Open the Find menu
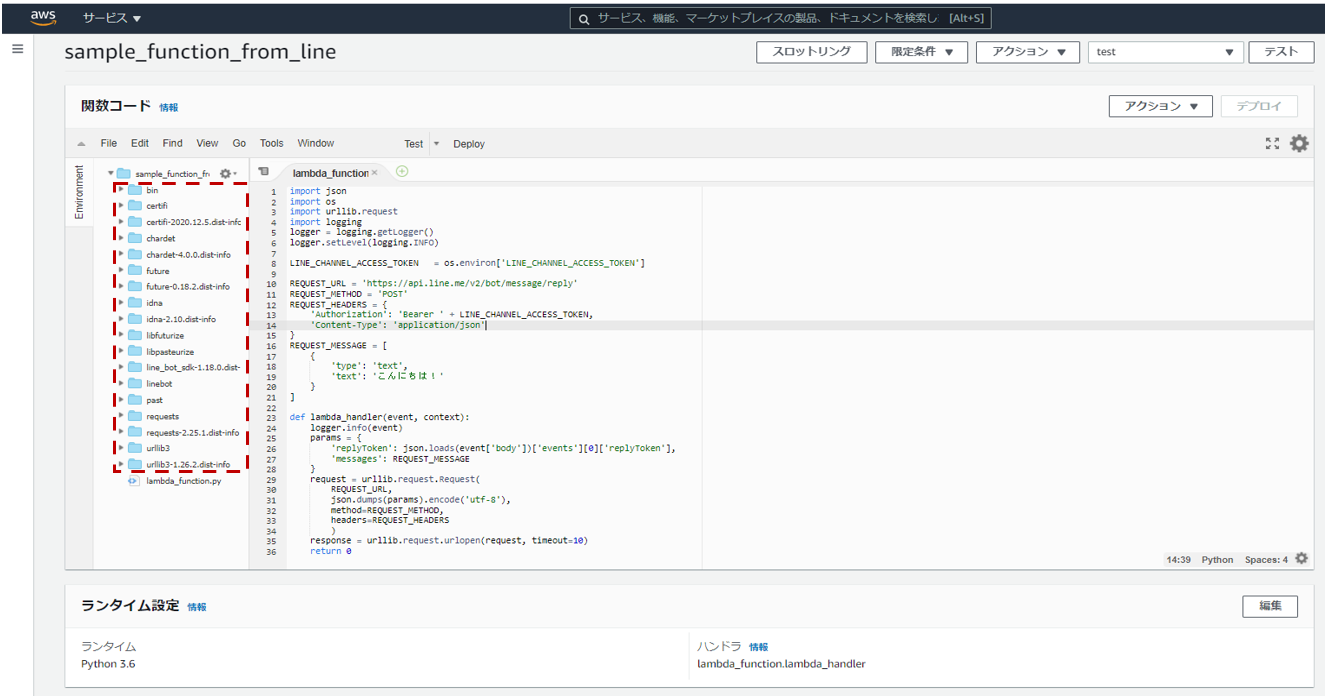The width and height of the screenshot is (1329, 699). click(173, 143)
